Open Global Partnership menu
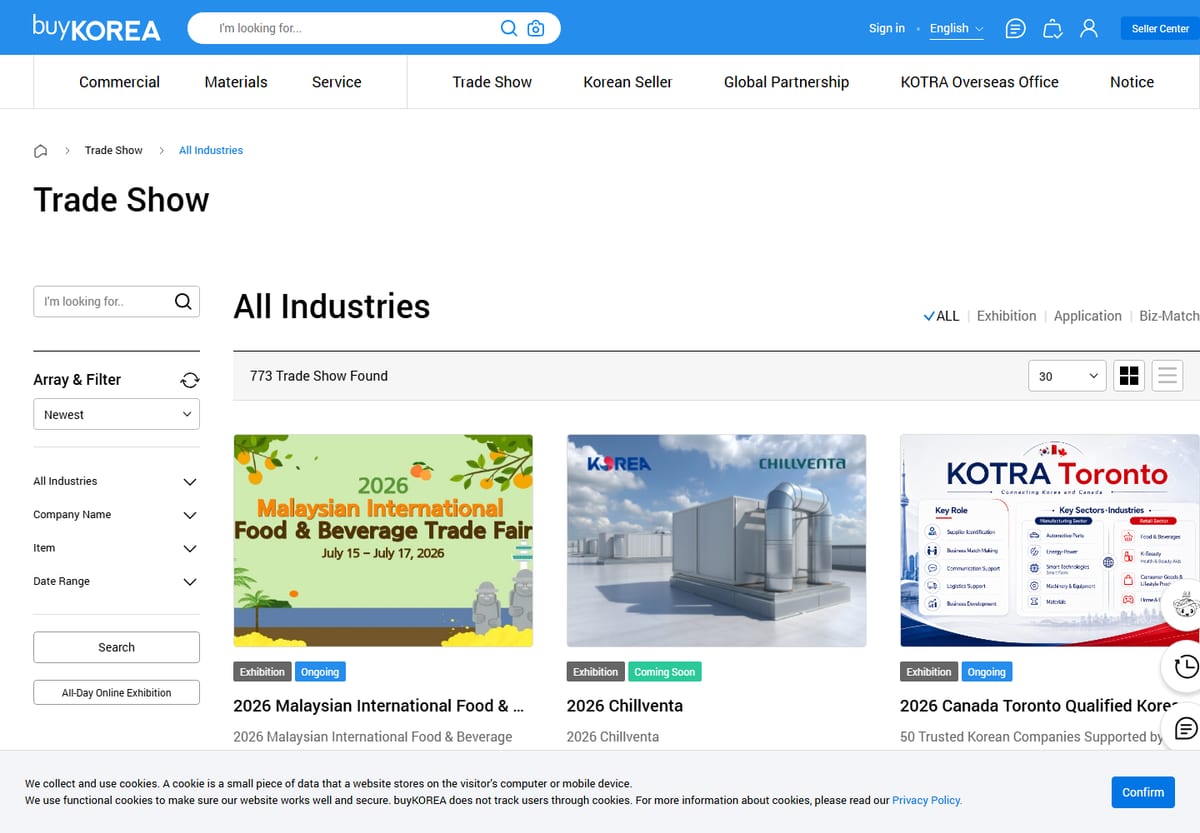The width and height of the screenshot is (1200, 833). tap(786, 82)
